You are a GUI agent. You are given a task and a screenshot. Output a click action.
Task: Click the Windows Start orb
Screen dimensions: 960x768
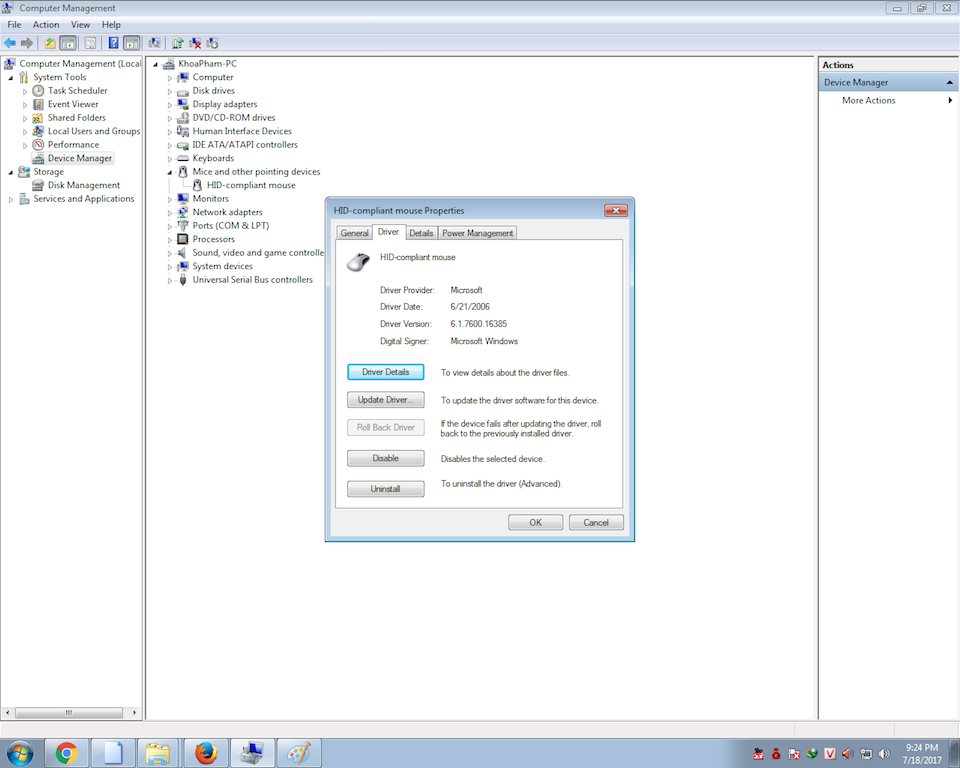[20, 753]
